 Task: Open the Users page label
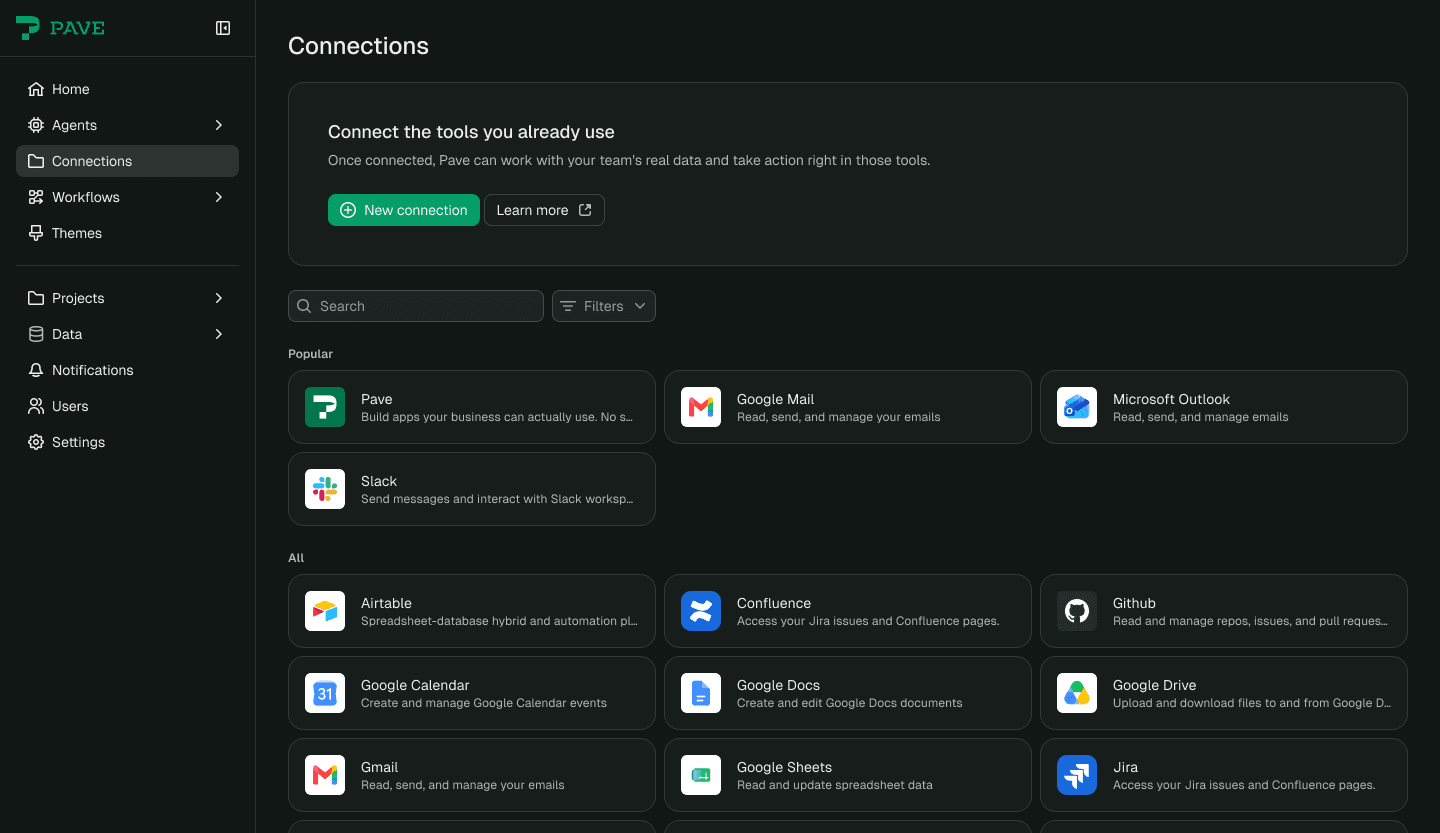pos(70,406)
